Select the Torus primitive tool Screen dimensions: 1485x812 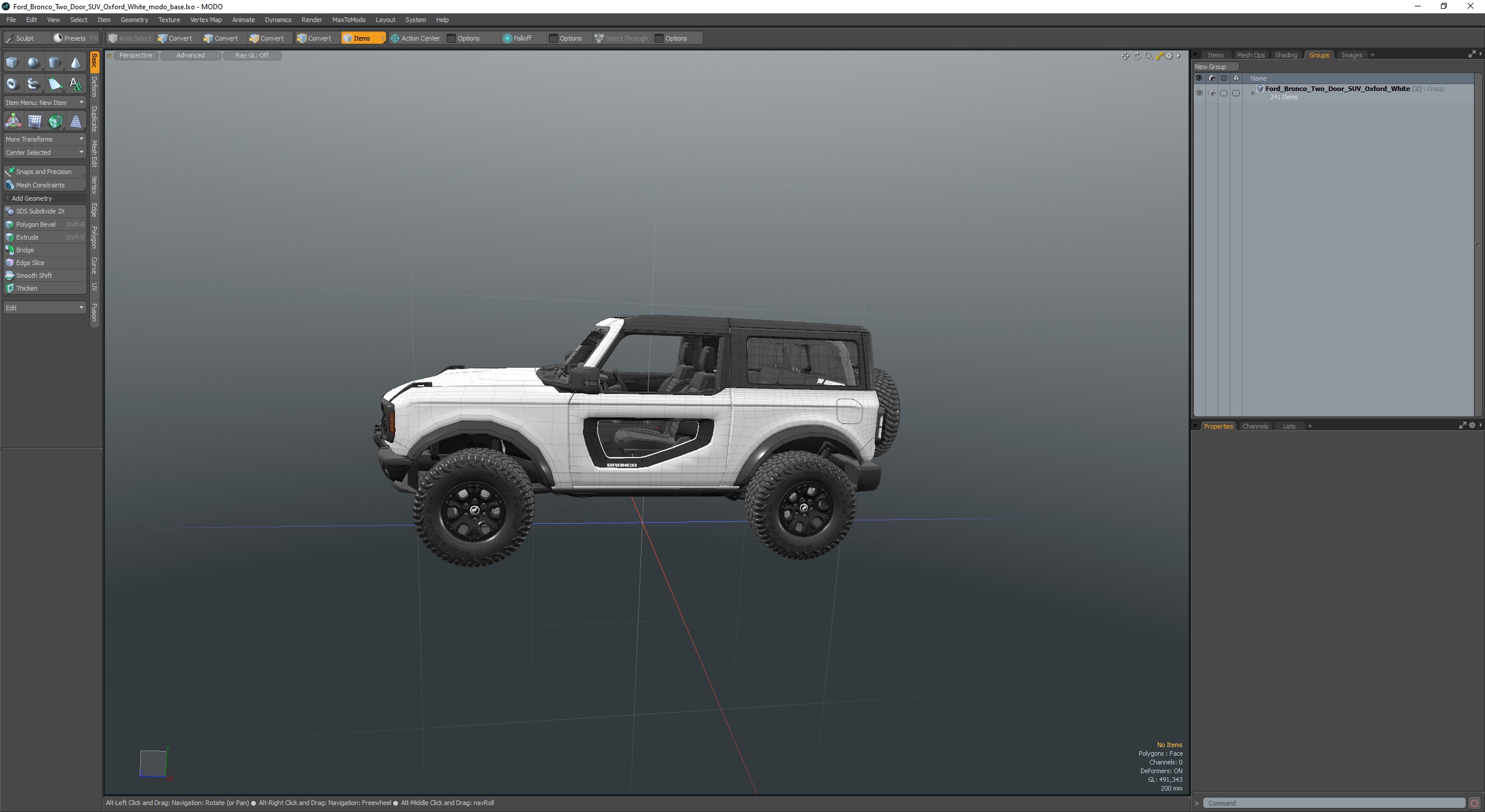[12, 84]
